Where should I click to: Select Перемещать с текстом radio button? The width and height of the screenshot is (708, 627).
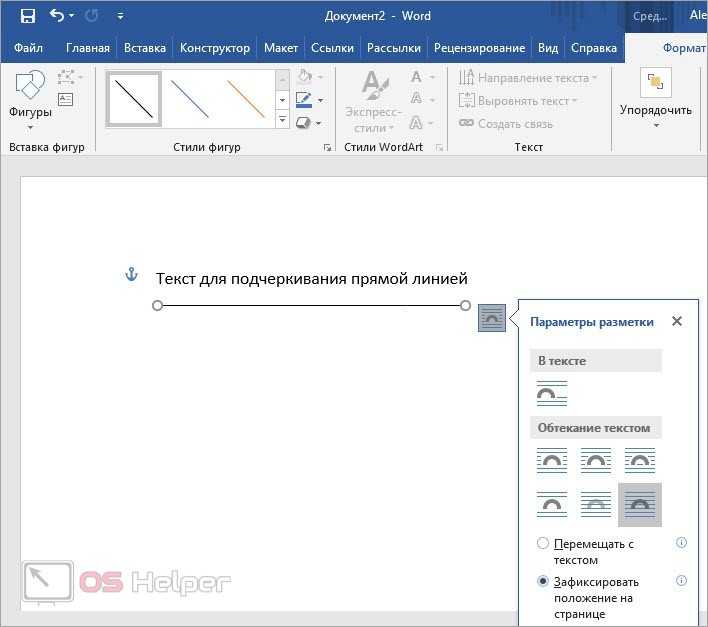coord(543,543)
